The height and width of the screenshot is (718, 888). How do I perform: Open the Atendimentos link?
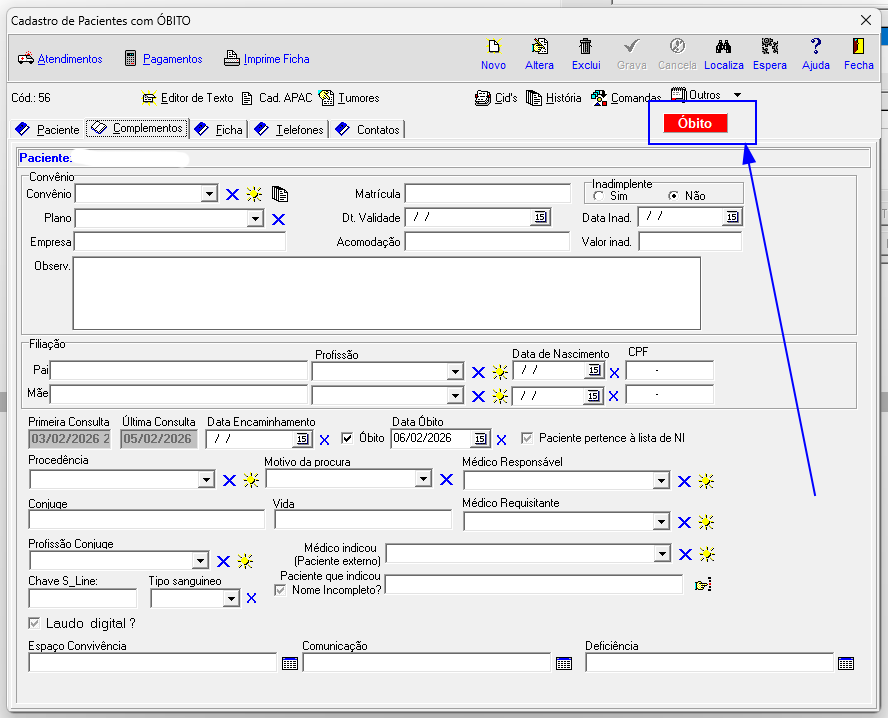tap(69, 59)
